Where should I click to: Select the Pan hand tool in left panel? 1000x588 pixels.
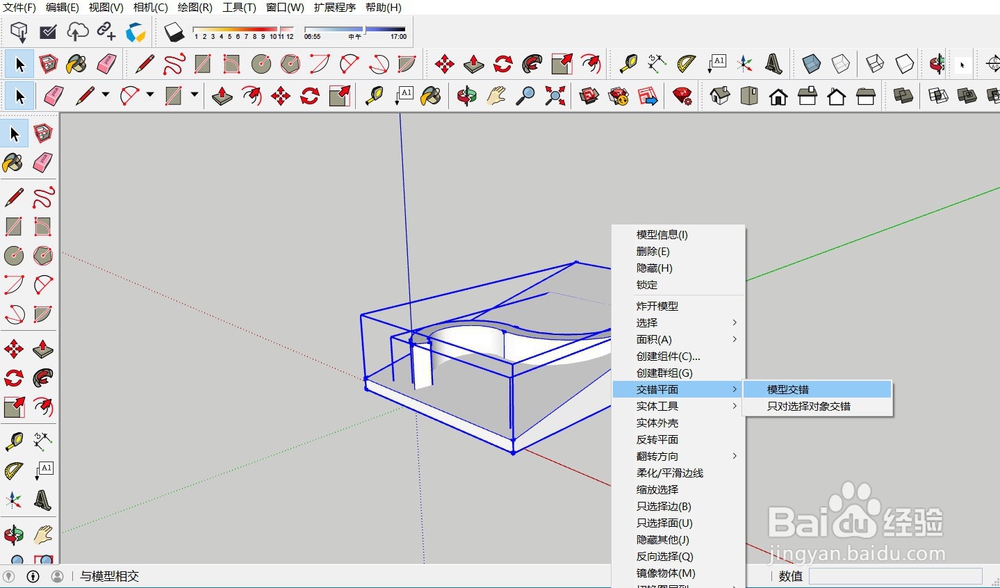tap(43, 534)
